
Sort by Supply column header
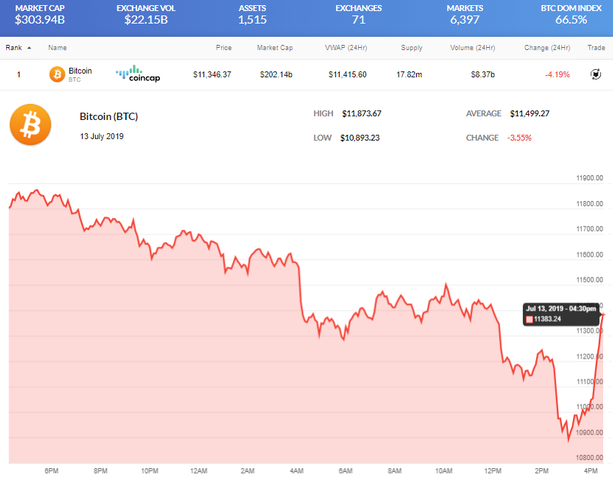coord(412,48)
